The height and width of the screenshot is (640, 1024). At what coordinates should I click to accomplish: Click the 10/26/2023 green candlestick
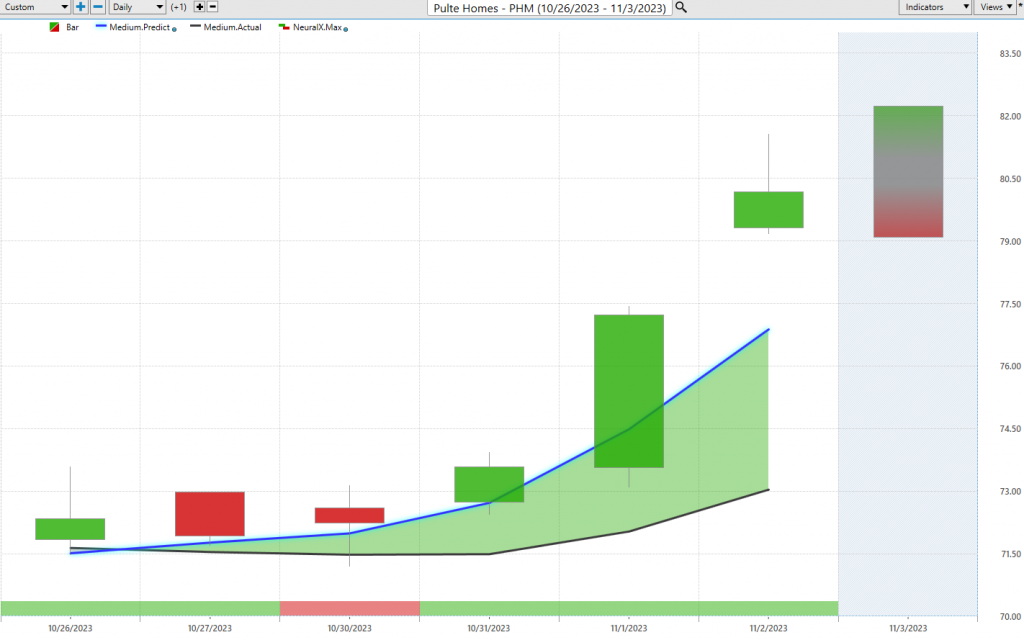(x=70, y=529)
